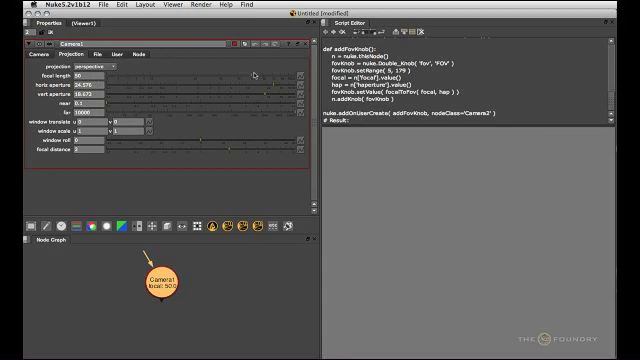The image size is (640, 360).
Task: Toggle lock icon in Properties bin header
Action: (x=41, y=32)
